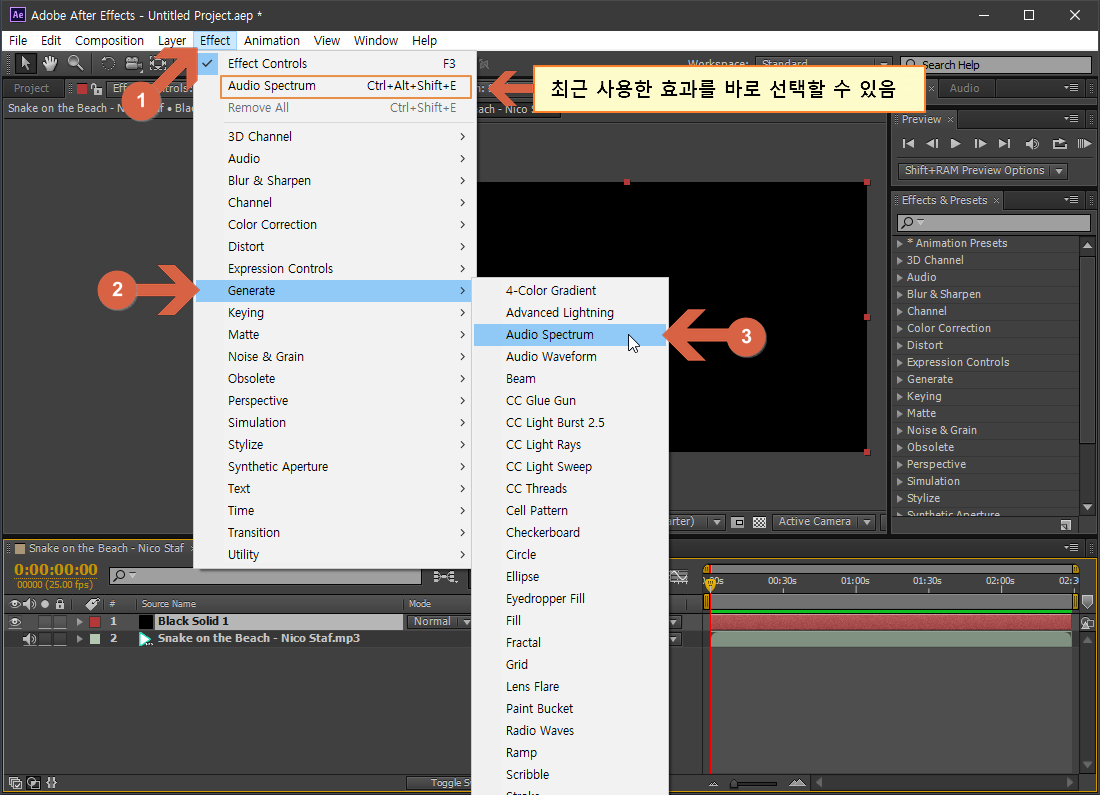Click the loop options icon in Preview
The width and height of the screenshot is (1100, 795).
click(x=1059, y=144)
